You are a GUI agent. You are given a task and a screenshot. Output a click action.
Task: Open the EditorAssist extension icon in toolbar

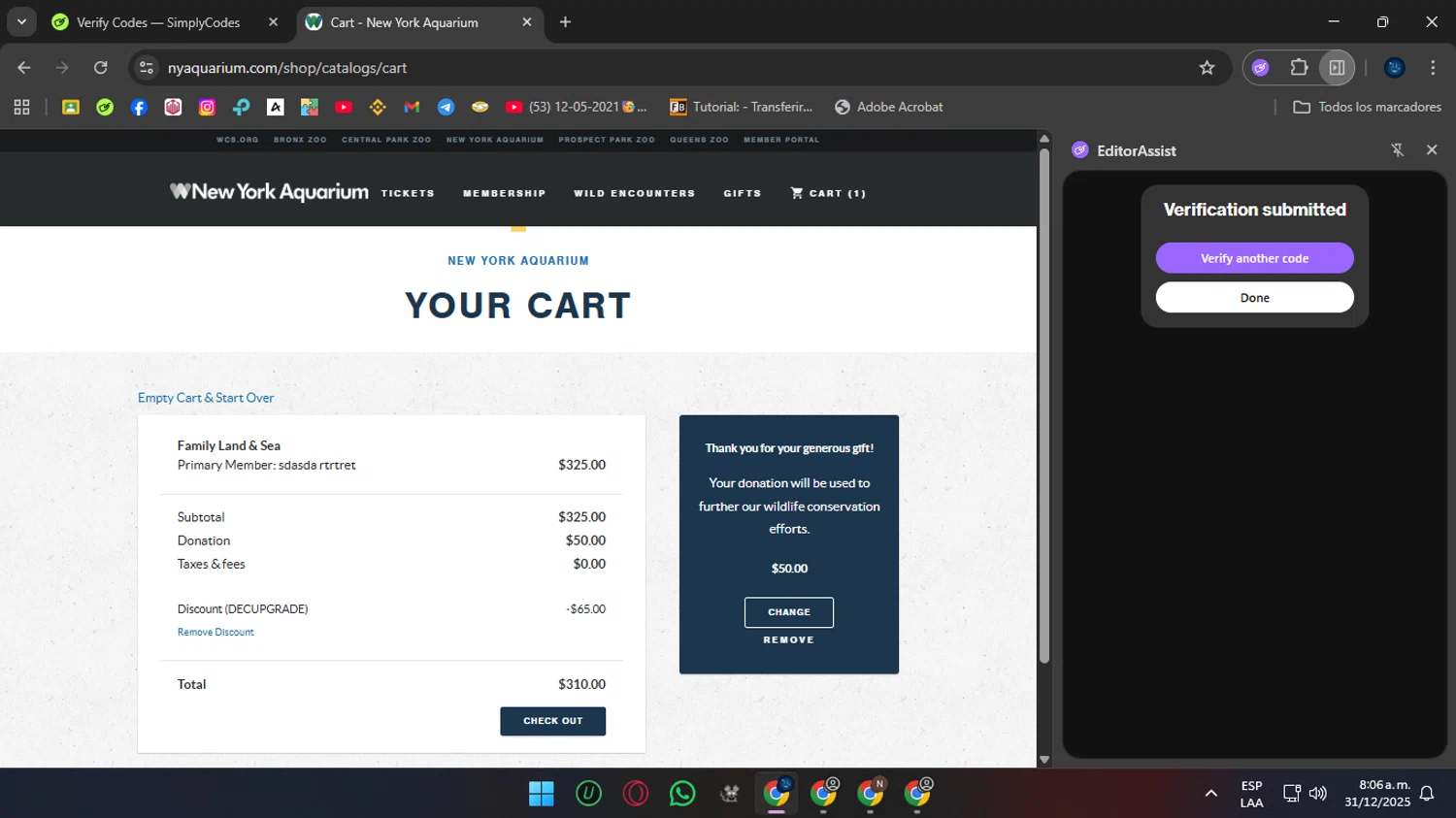click(1260, 68)
